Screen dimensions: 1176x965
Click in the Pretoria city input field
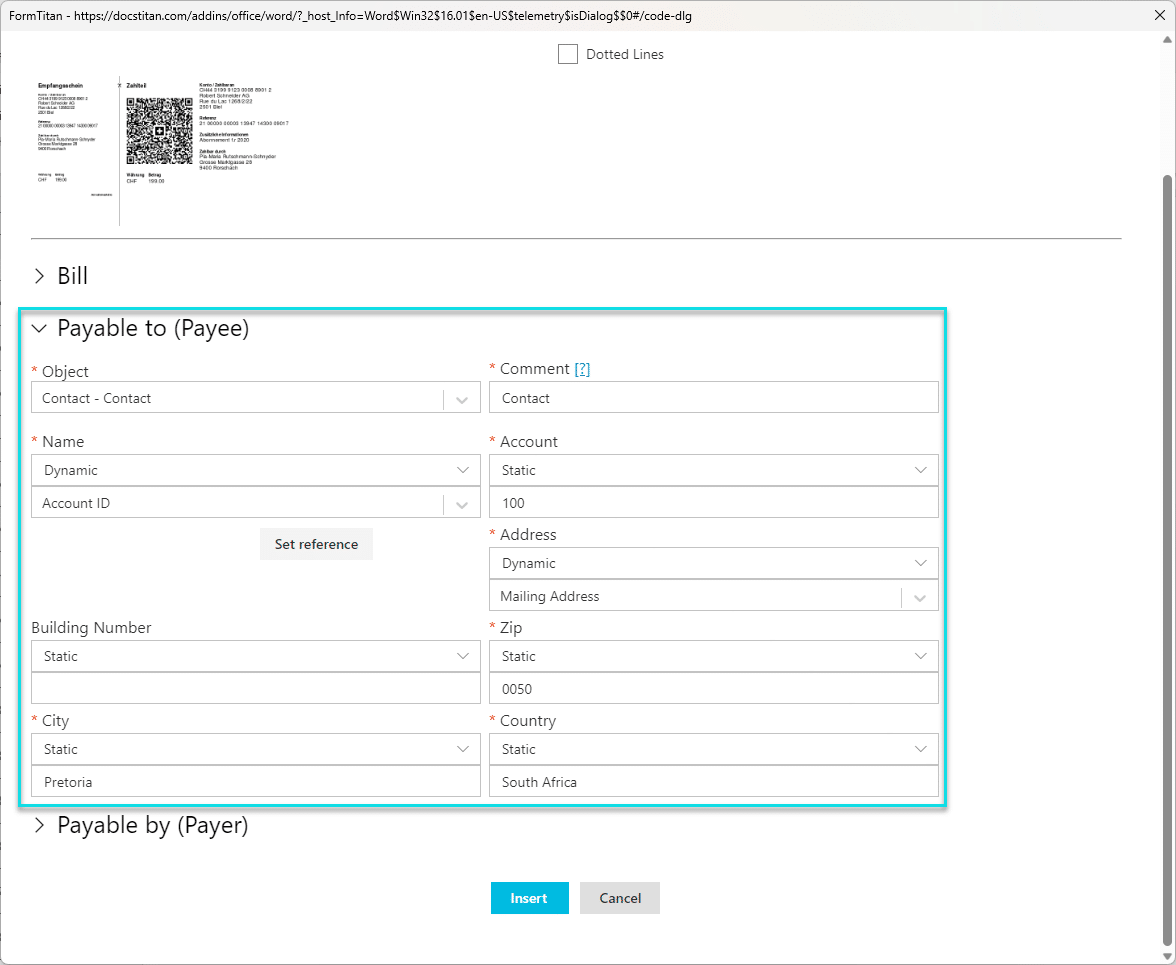(255, 782)
